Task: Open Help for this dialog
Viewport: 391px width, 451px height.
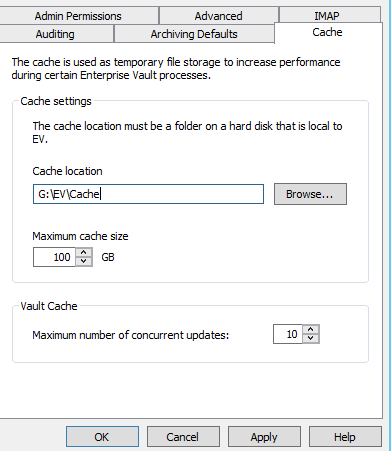Action: tap(345, 437)
